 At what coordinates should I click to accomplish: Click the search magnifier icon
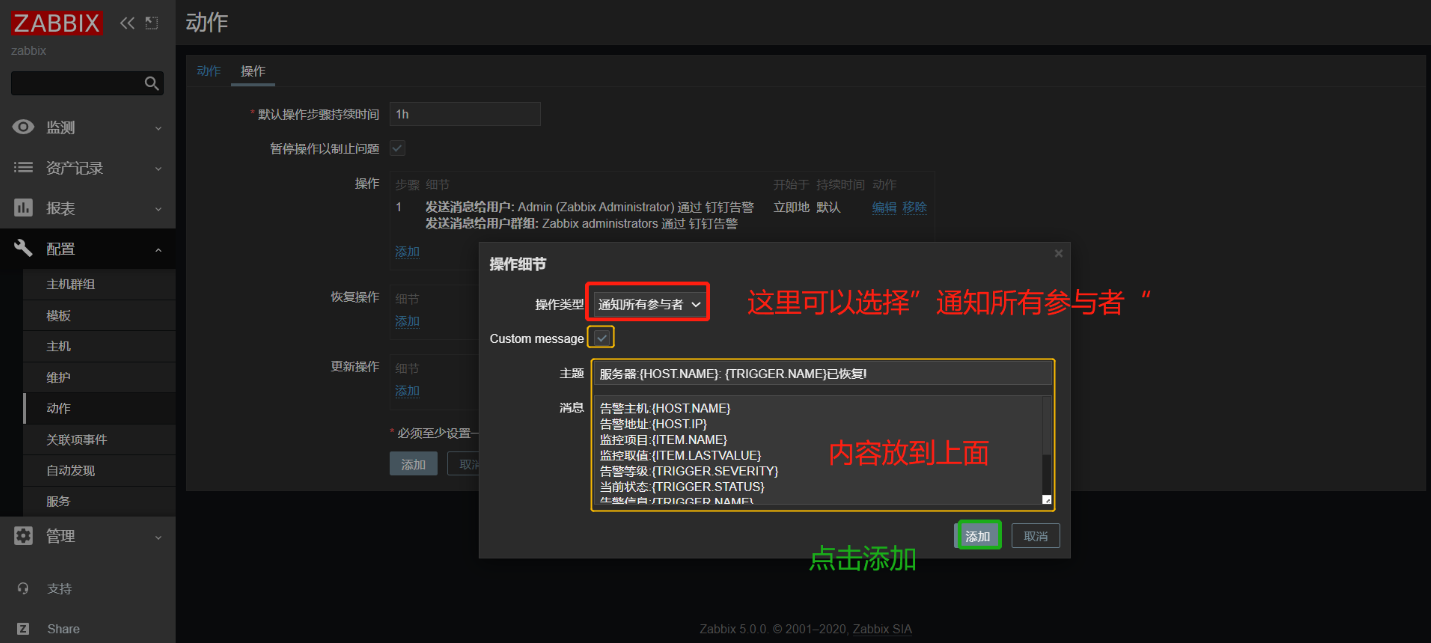pyautogui.click(x=152, y=83)
